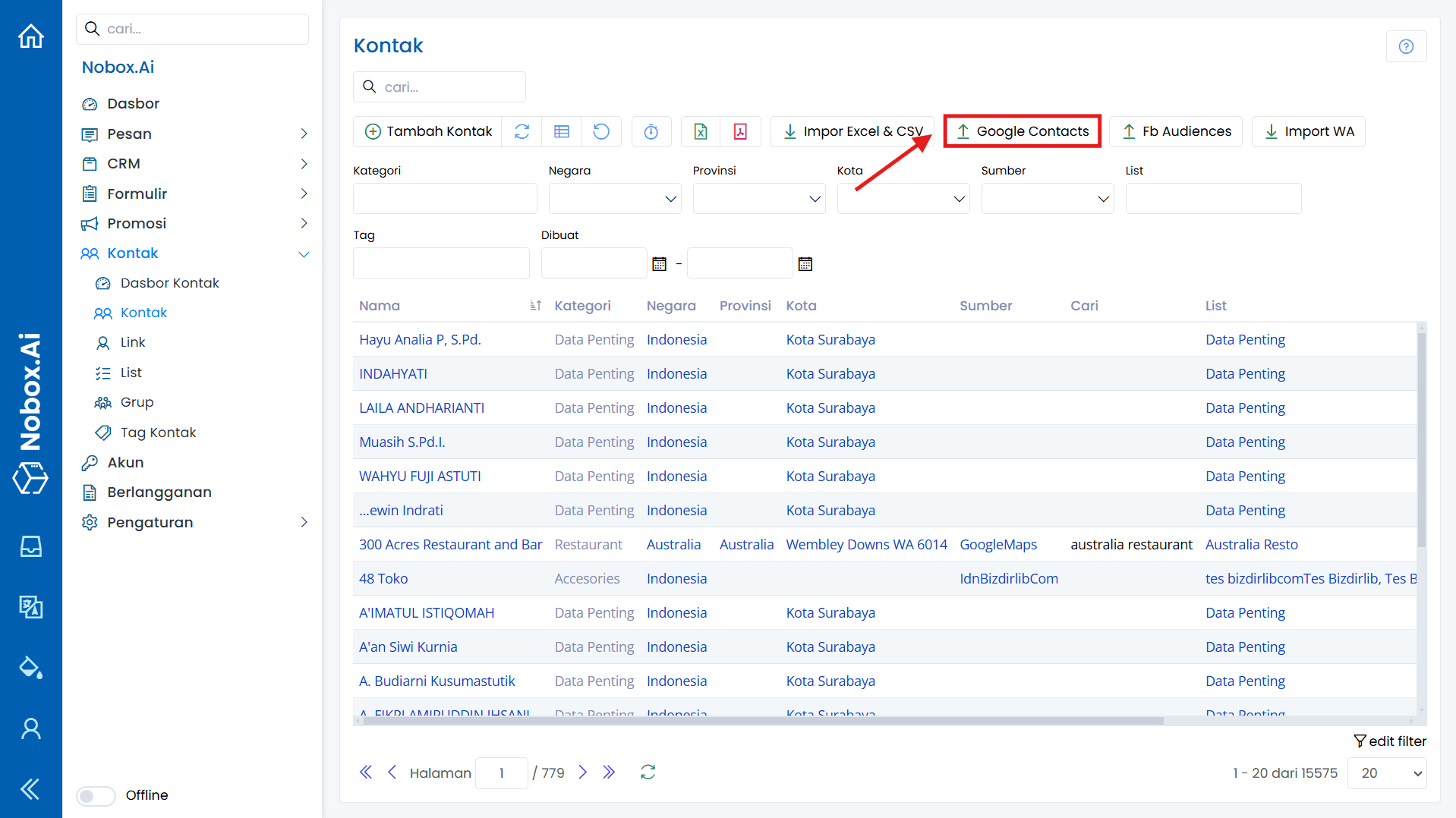Open the table column view options

click(x=562, y=131)
